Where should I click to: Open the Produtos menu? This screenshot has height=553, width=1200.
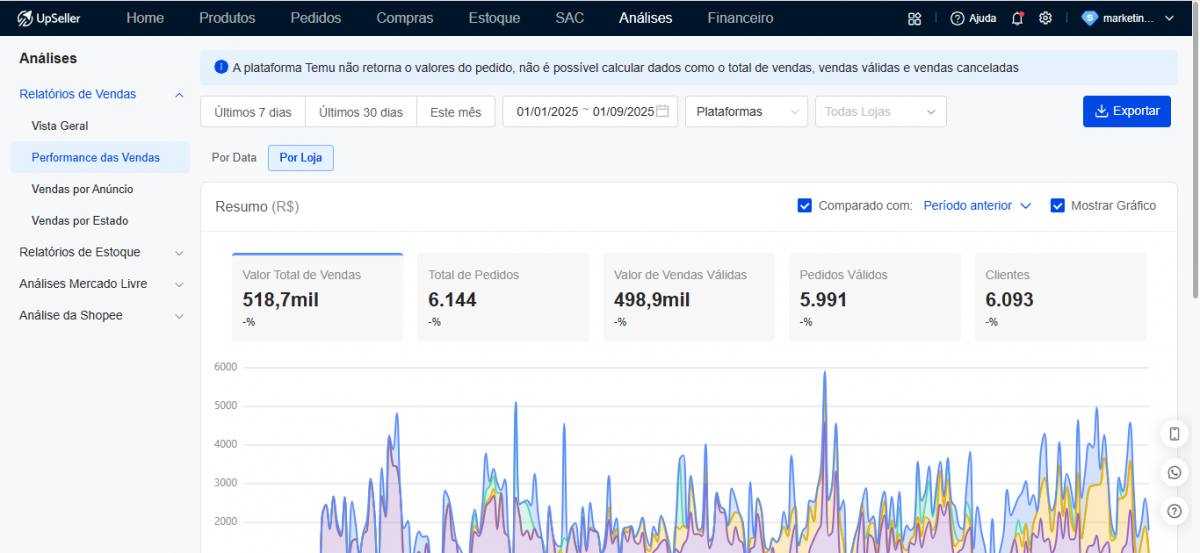[227, 18]
